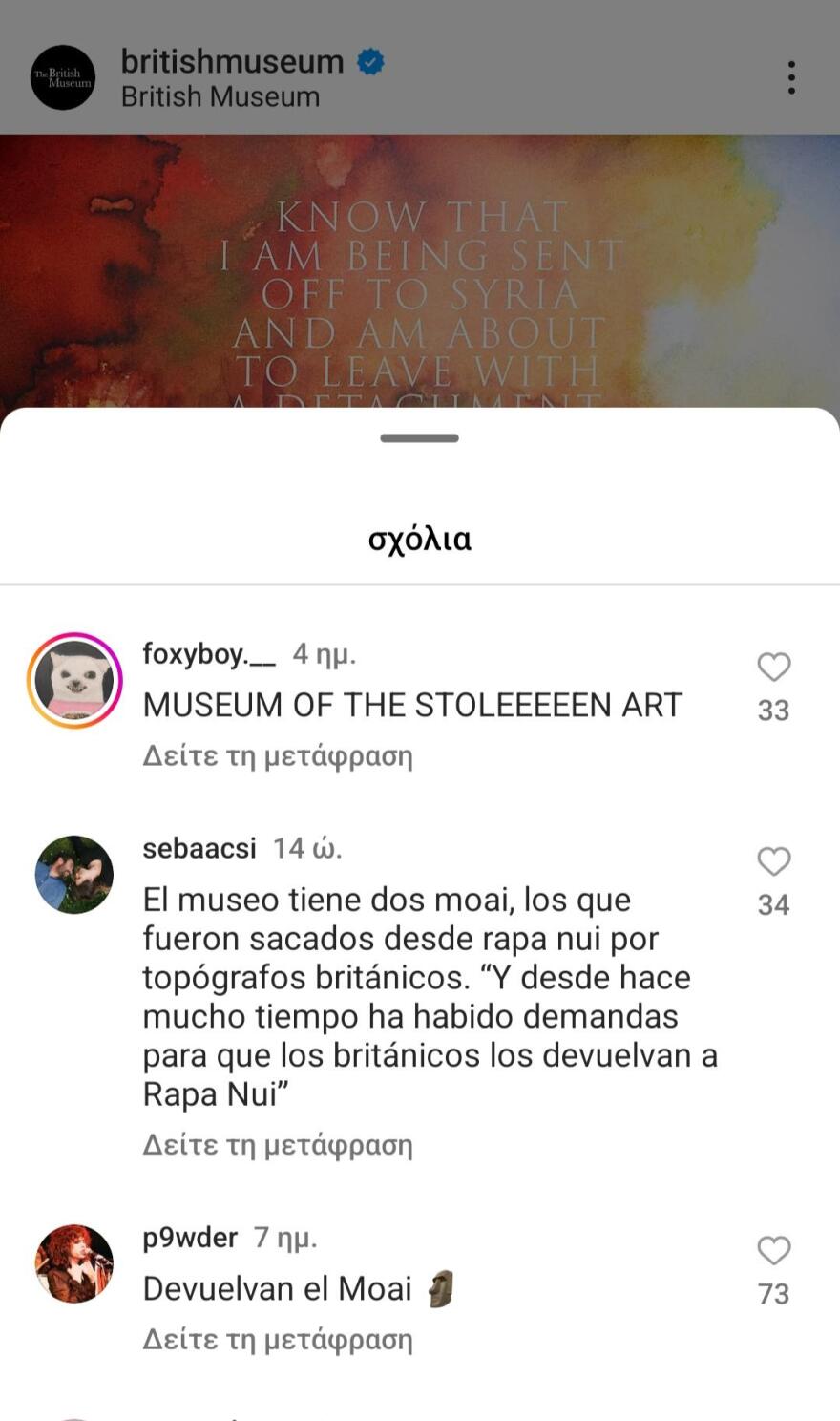
Task: View foxyboy.__'s story avatar
Action: coord(74,681)
